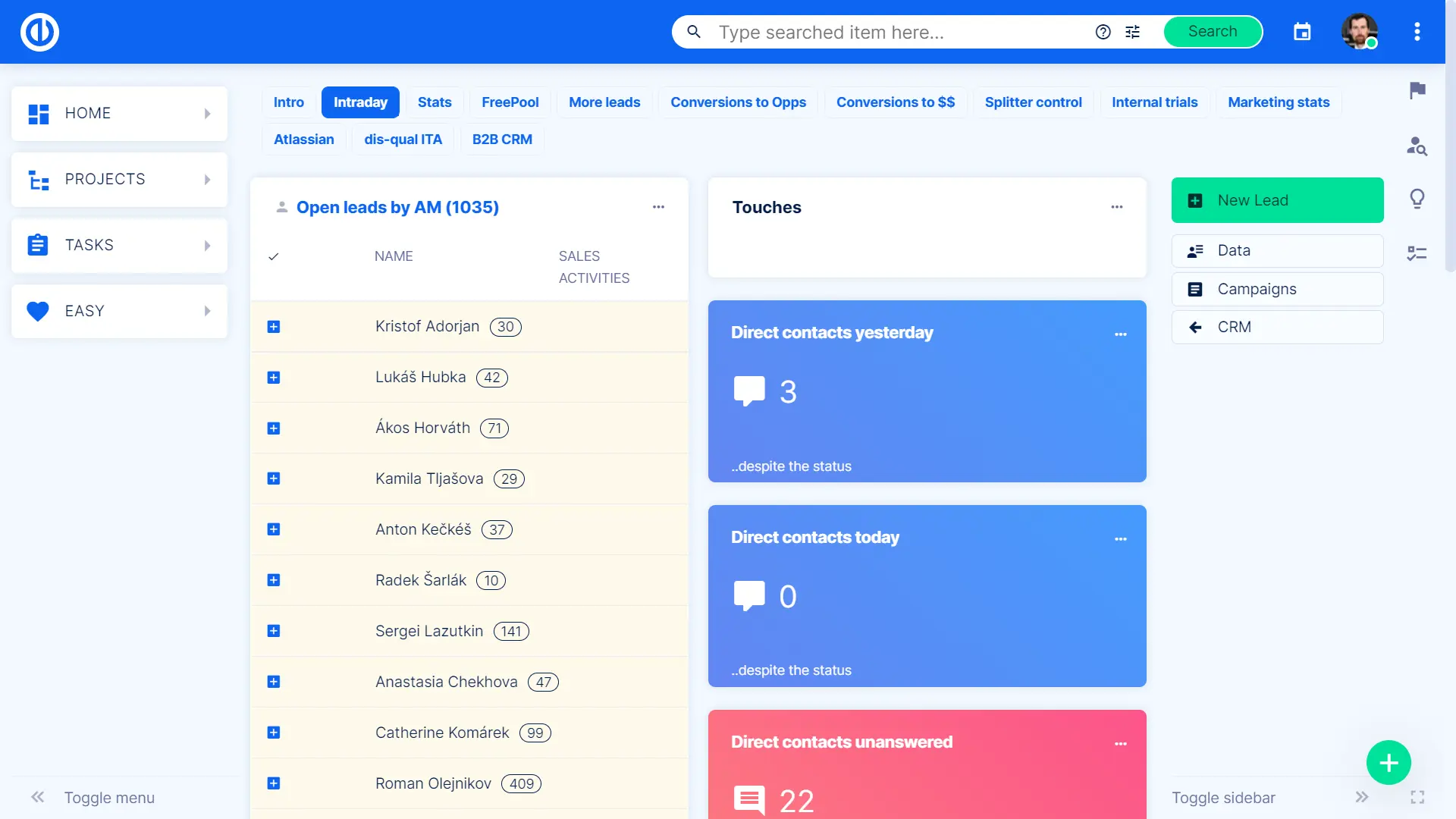Click the search filter settings icon
The height and width of the screenshot is (819, 1456).
pyautogui.click(x=1132, y=32)
